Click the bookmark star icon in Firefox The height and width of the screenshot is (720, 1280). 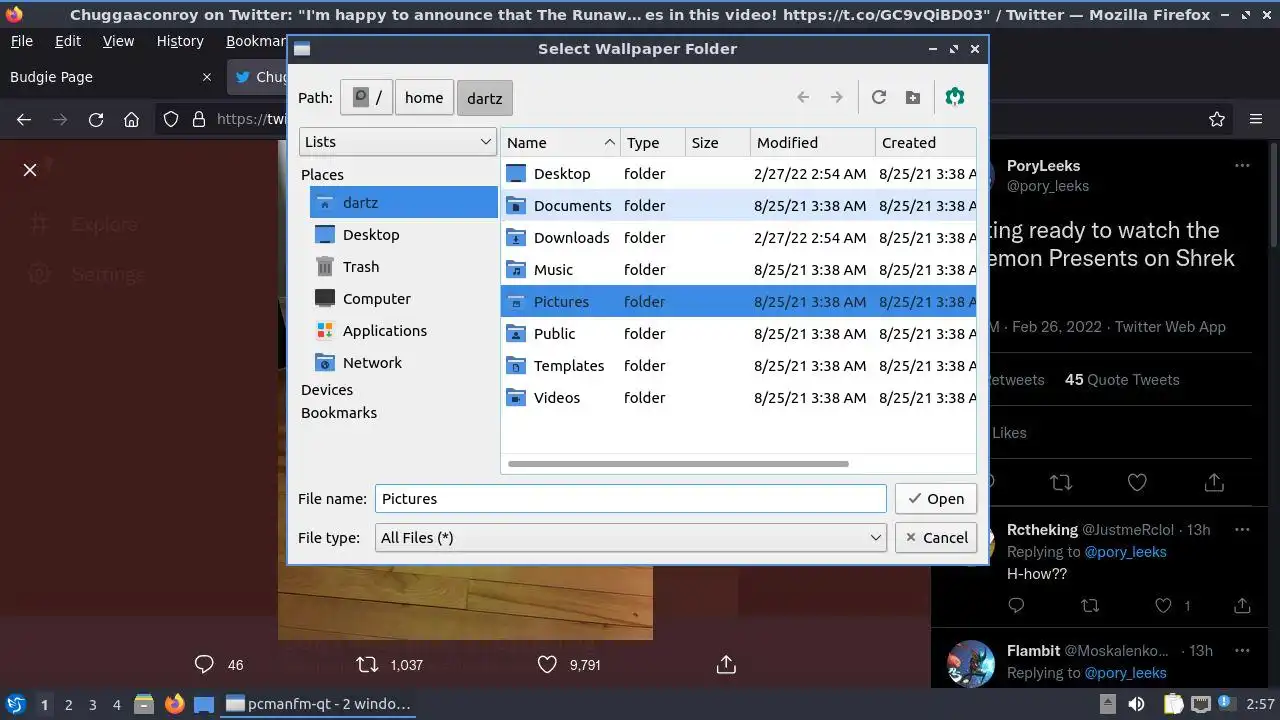(x=1217, y=119)
